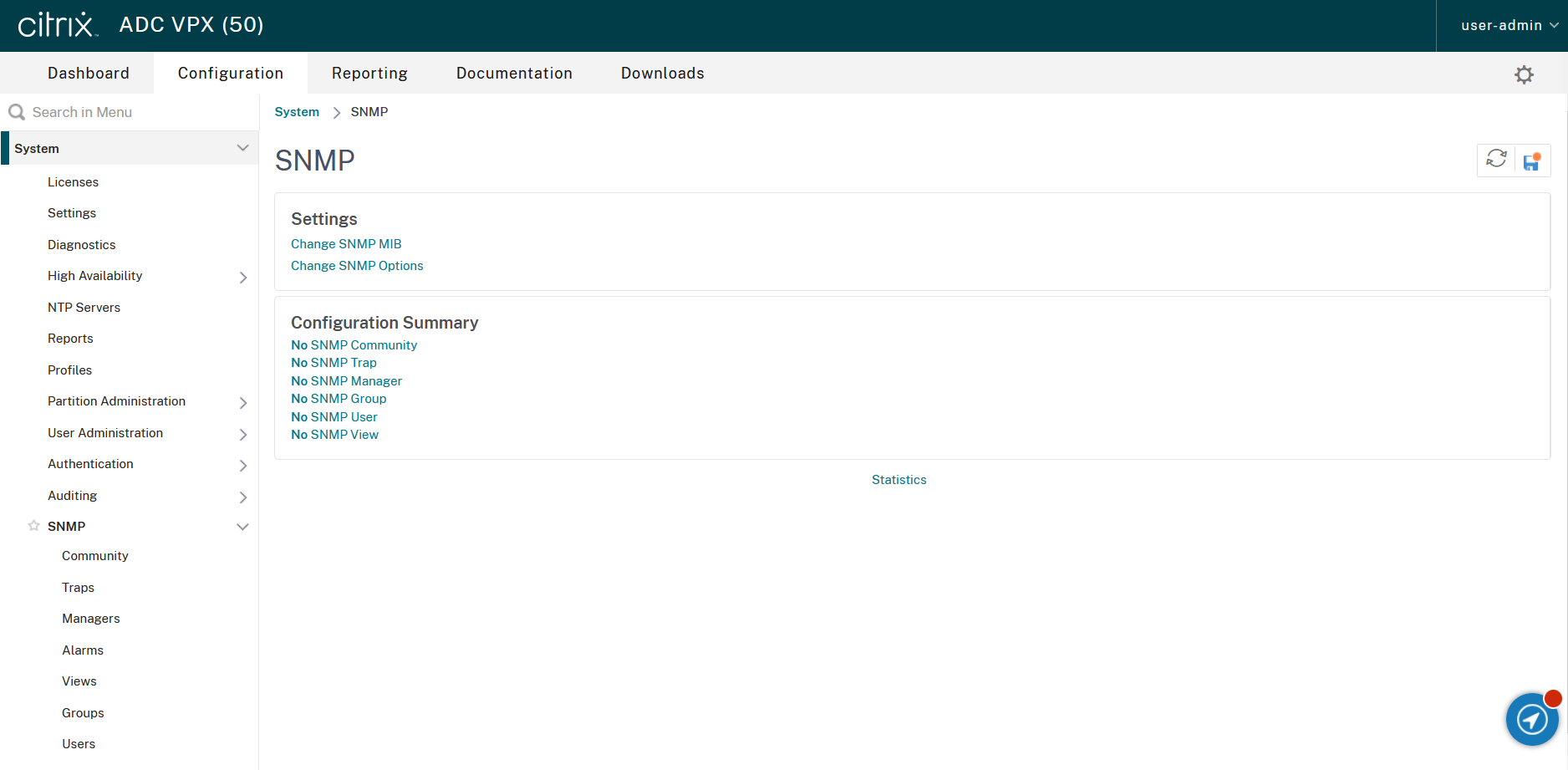The width and height of the screenshot is (1568, 770).
Task: Expand Authentication submenu
Action: (x=243, y=465)
